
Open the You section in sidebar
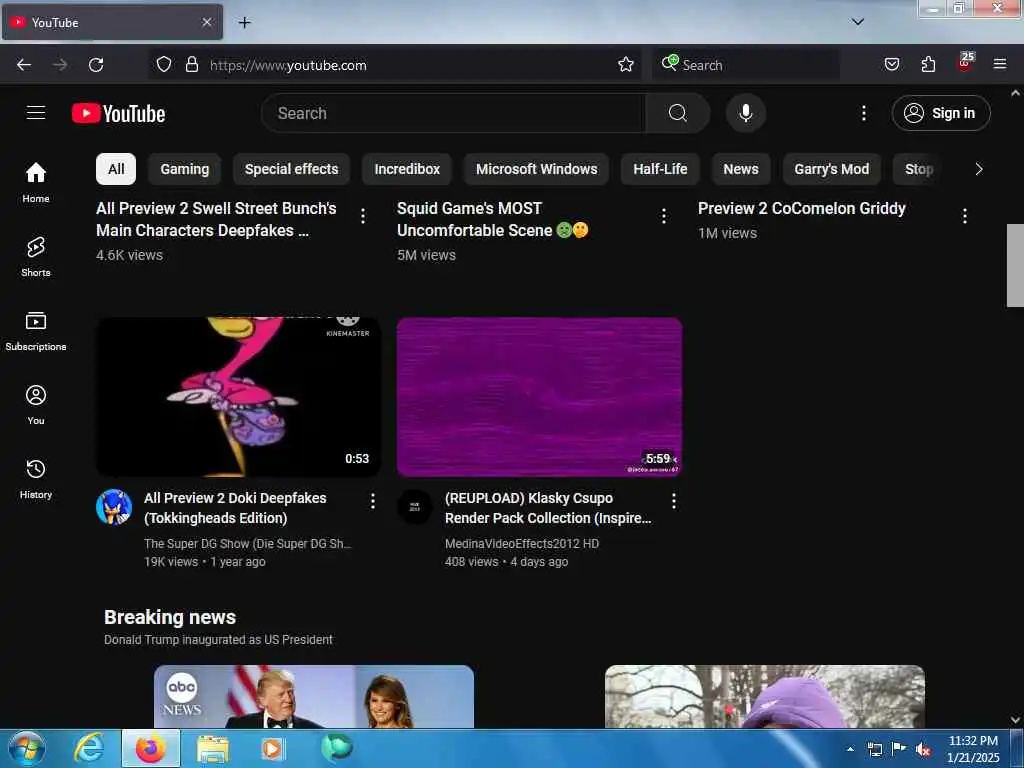click(x=36, y=405)
